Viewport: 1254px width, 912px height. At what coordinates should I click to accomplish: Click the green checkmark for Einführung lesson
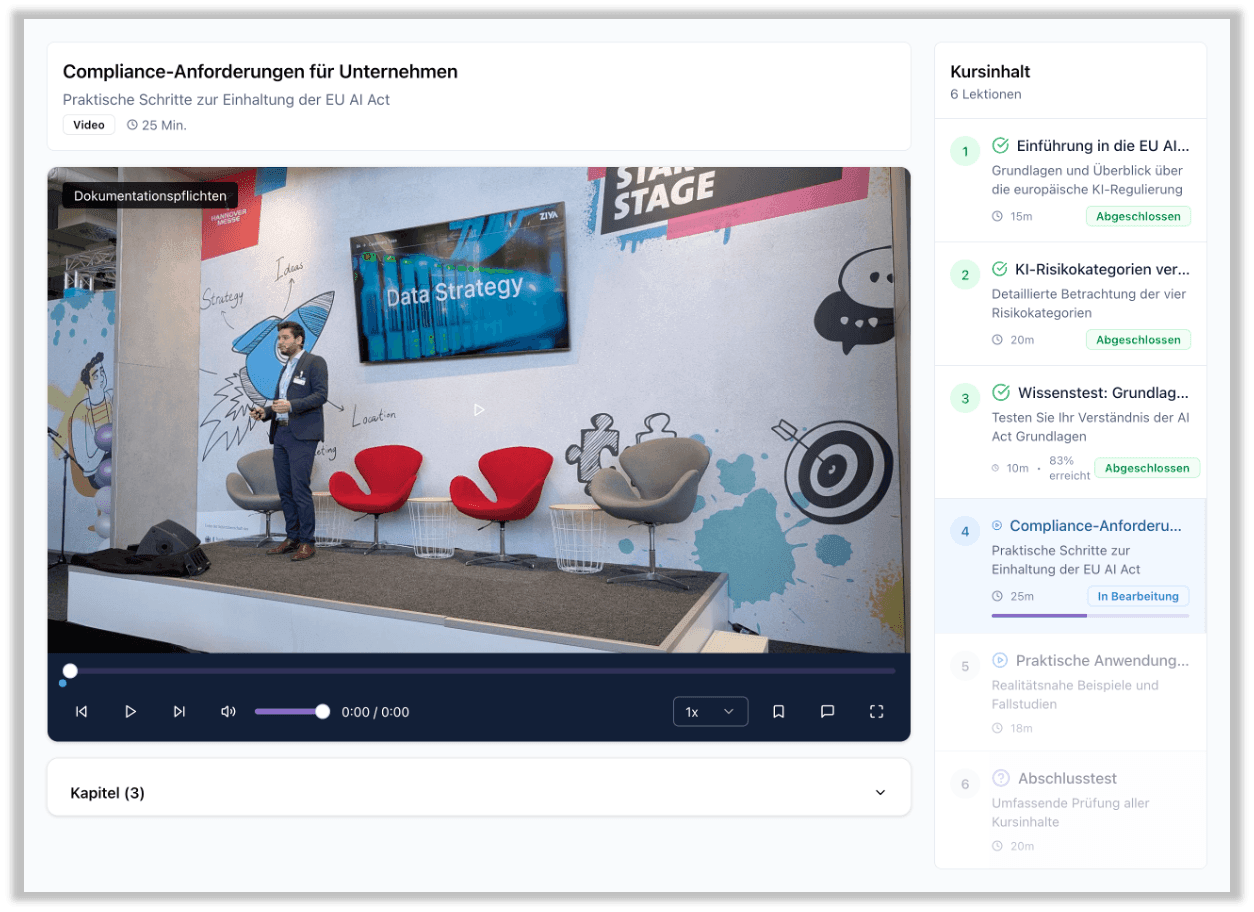[1000, 146]
